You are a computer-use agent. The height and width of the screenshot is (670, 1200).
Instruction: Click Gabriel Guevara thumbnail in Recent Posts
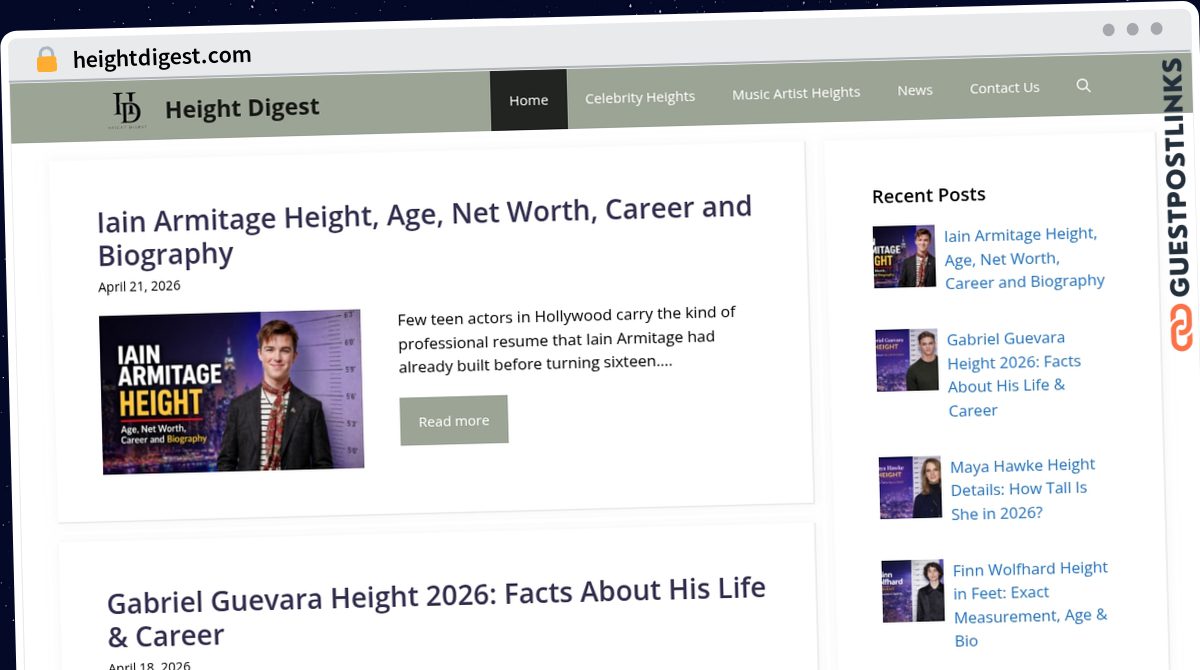[907, 360]
